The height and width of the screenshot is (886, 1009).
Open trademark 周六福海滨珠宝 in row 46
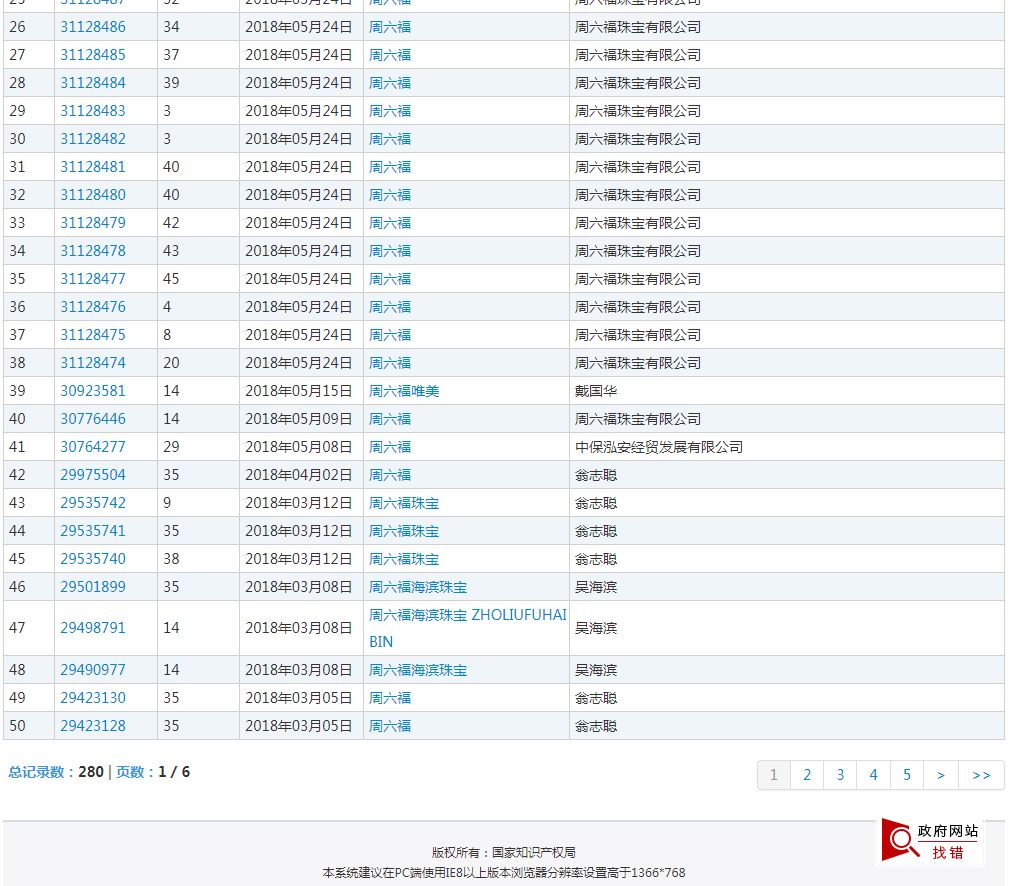click(x=418, y=587)
